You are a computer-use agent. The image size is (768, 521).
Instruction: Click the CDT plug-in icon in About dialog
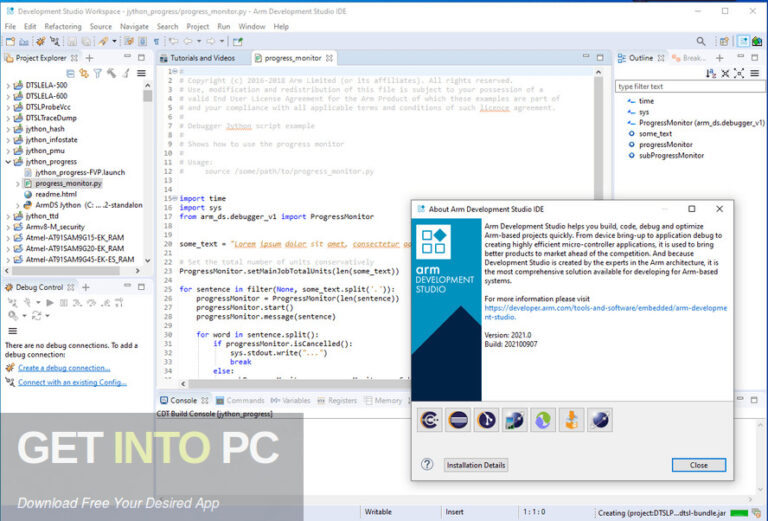430,420
